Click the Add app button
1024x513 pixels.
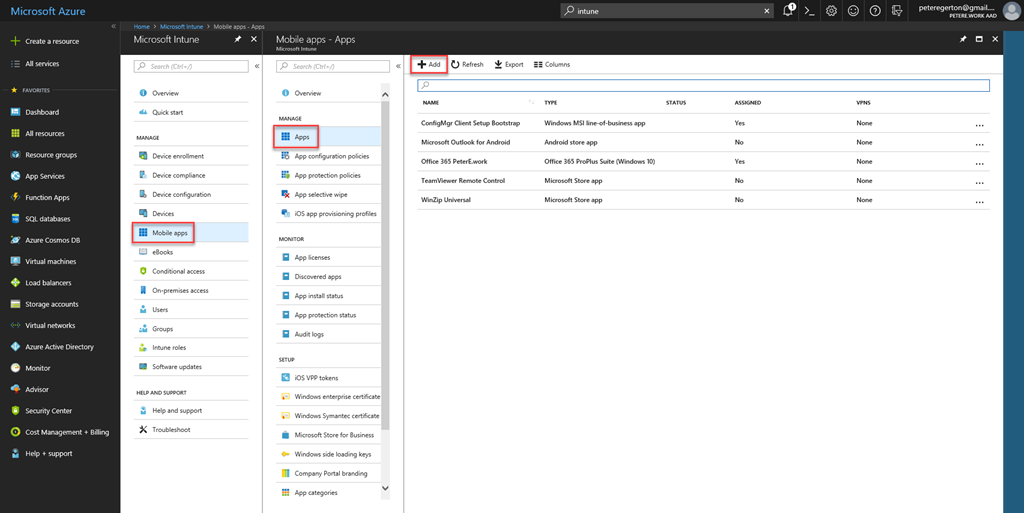point(429,64)
